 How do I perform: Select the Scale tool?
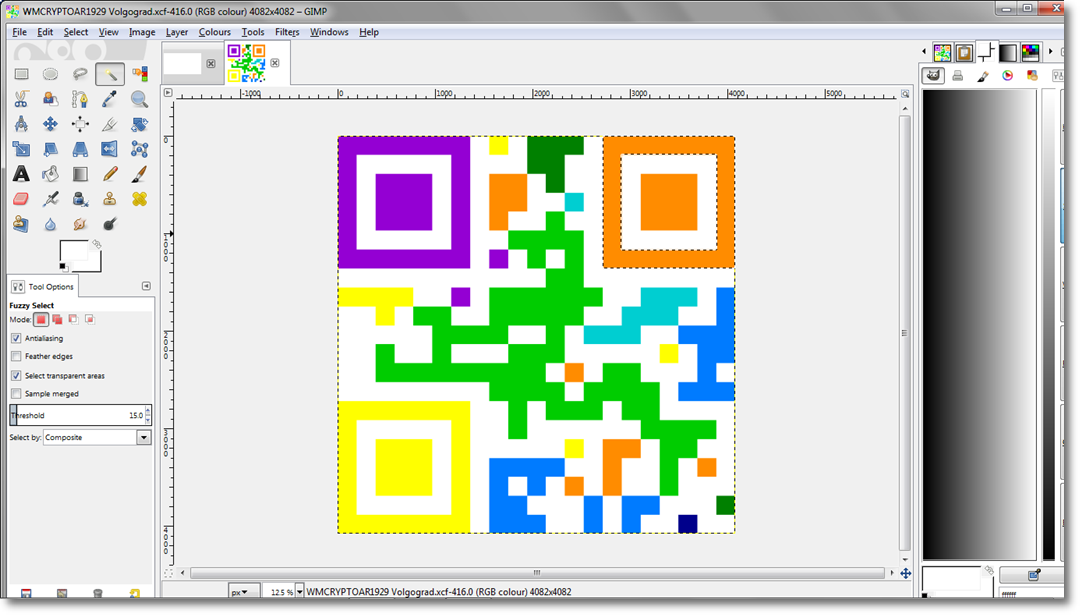[21, 149]
